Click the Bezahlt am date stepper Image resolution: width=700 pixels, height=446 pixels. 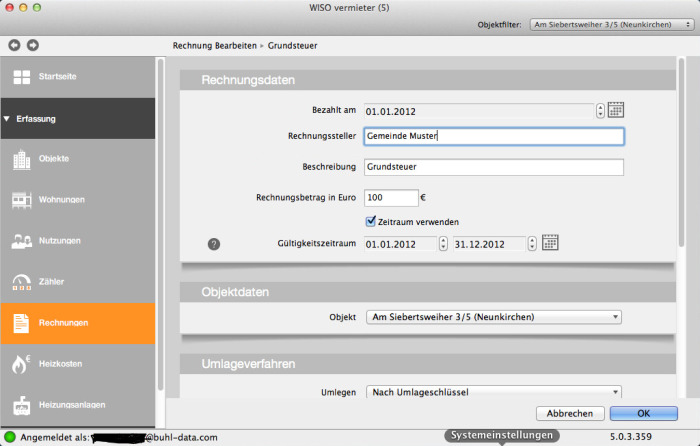[600, 111]
